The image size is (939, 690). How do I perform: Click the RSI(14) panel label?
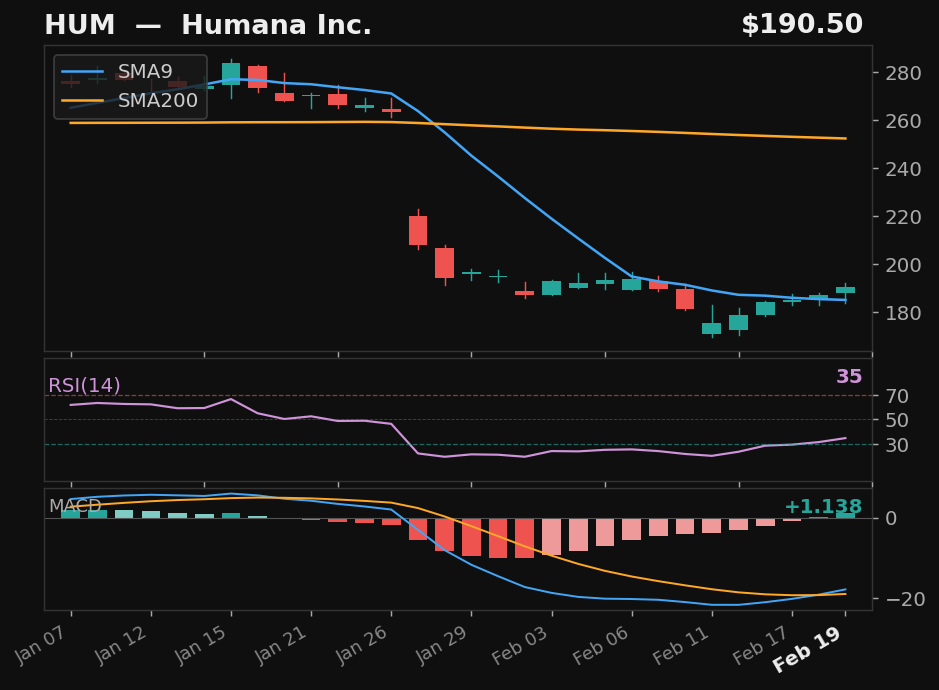[x=84, y=385]
